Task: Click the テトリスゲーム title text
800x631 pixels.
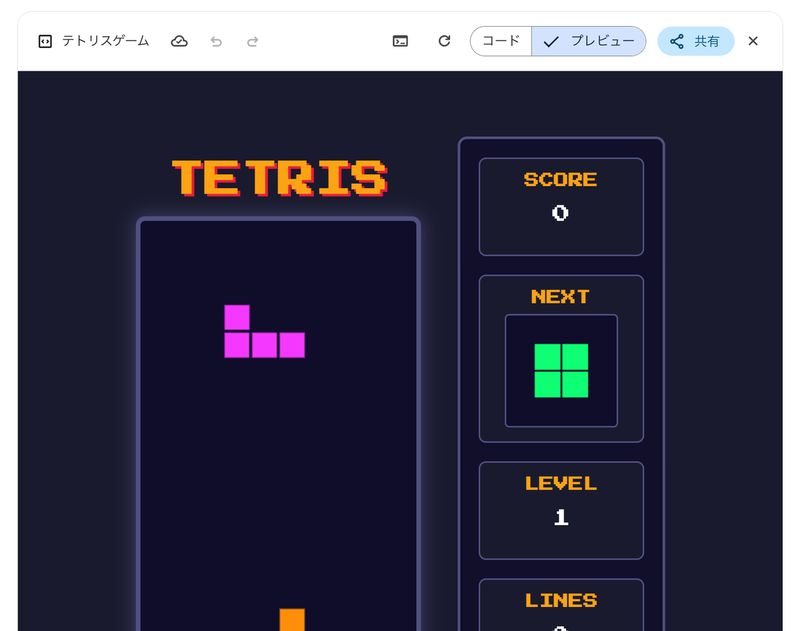Action: (106, 41)
